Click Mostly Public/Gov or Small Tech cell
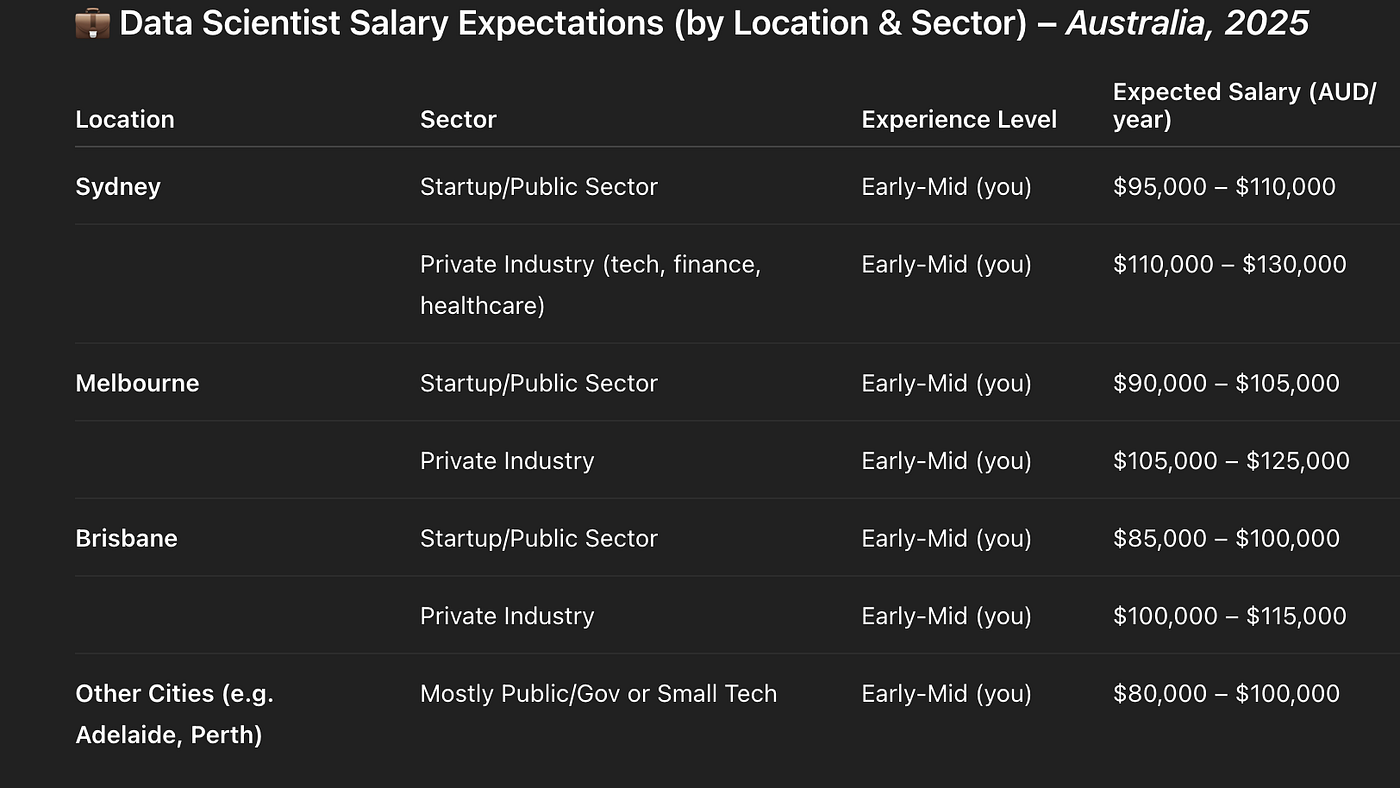 (598, 693)
